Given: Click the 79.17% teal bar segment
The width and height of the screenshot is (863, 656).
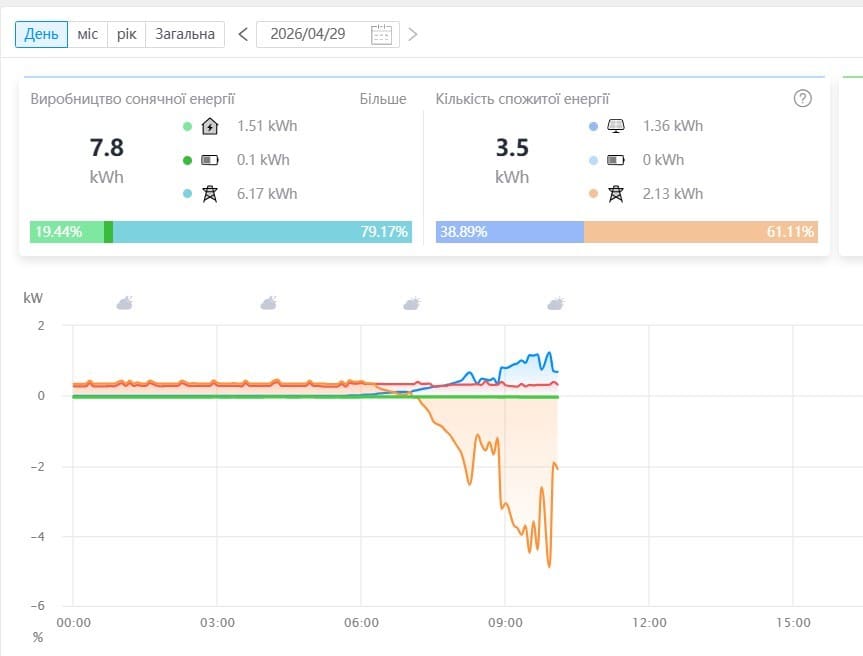Looking at the screenshot, I should coord(263,232).
